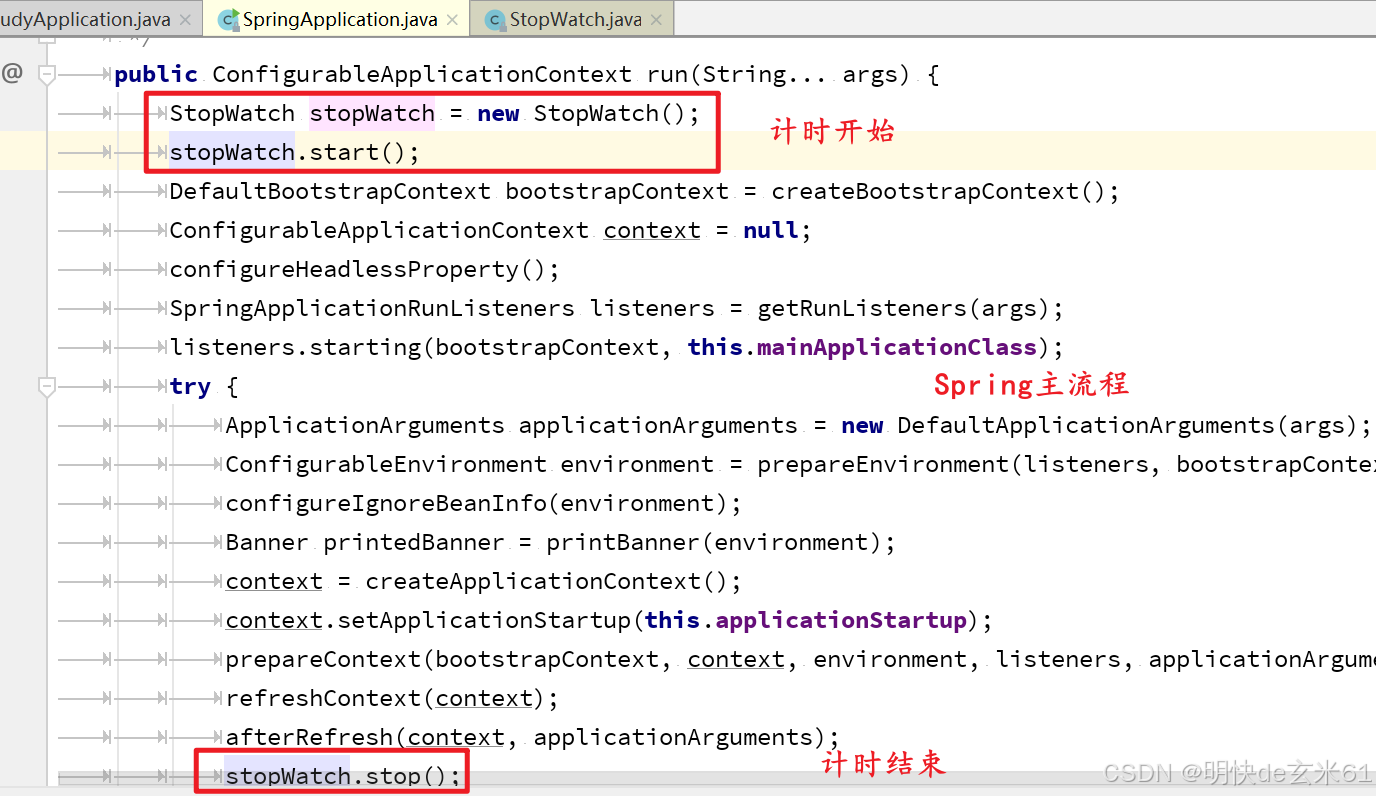Open the StopWatch.java tab
This screenshot has height=796, width=1376.
pos(575,19)
